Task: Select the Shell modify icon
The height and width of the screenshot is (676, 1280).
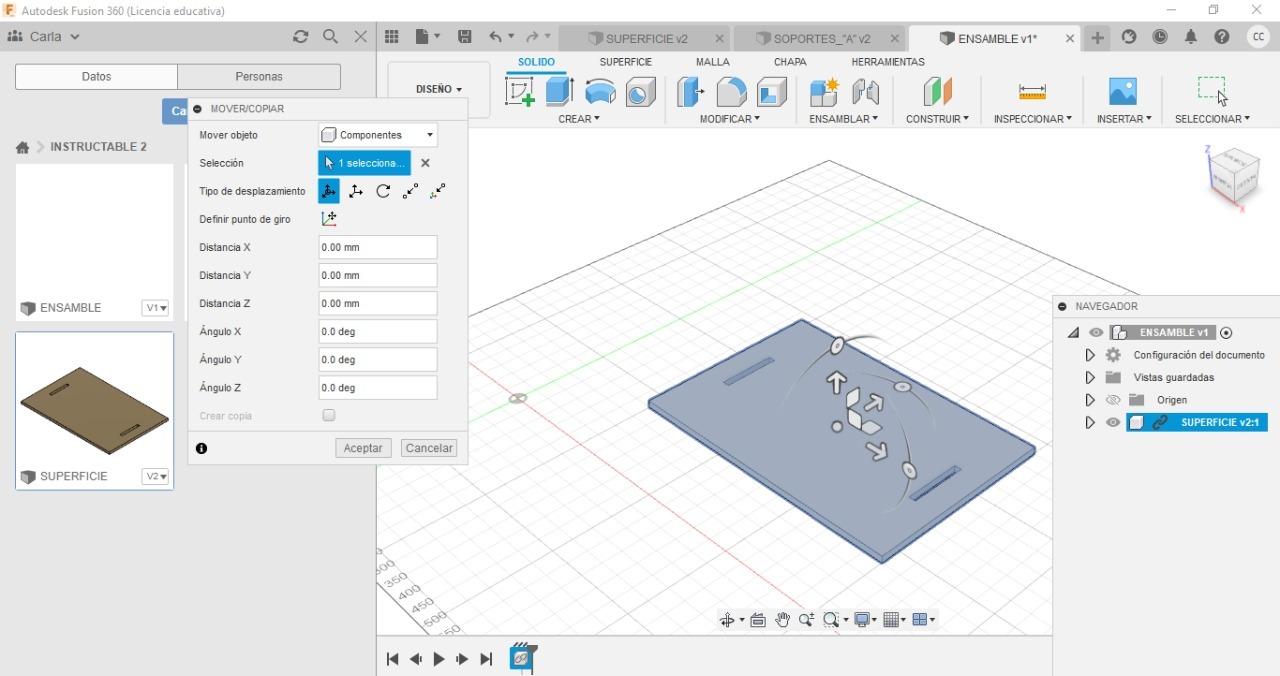Action: [771, 92]
